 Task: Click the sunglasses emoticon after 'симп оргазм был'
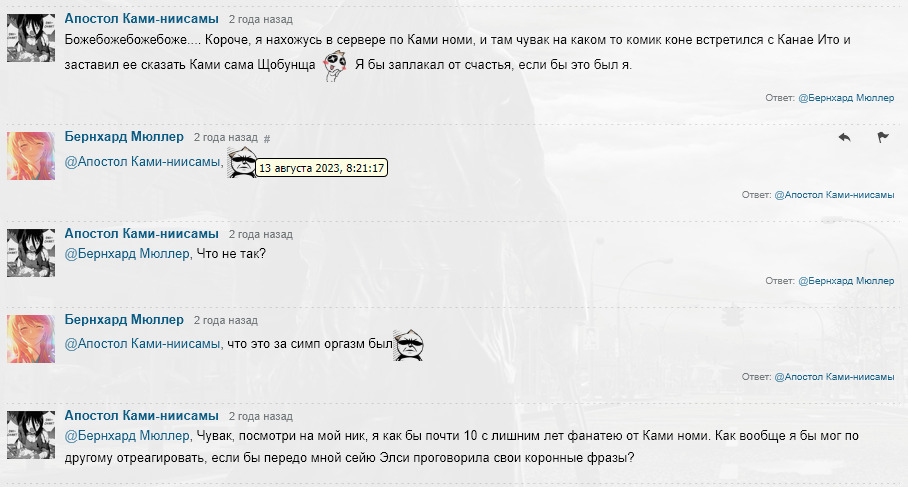tap(409, 345)
